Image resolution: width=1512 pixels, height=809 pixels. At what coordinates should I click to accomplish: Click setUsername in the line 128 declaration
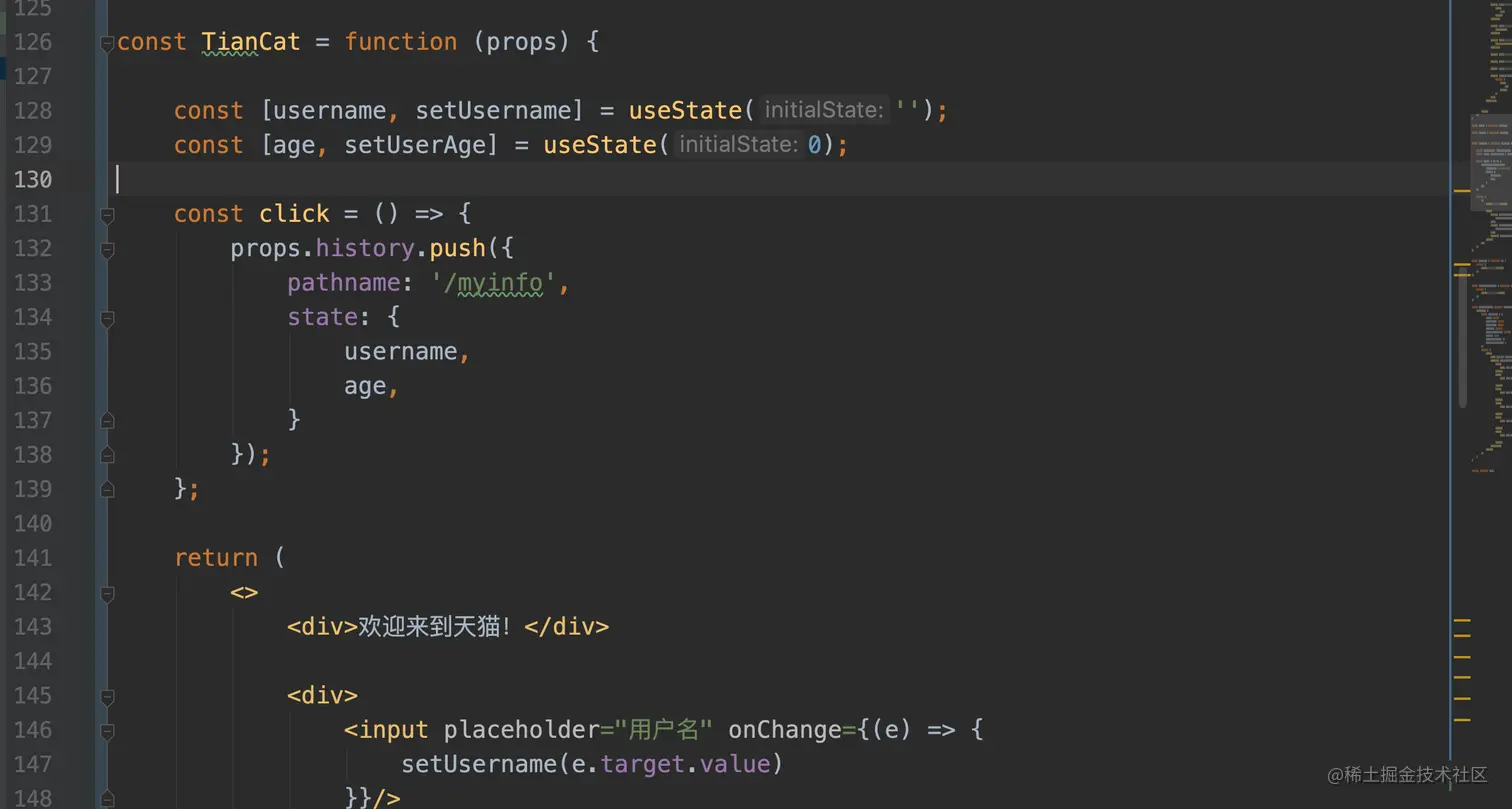(492, 110)
